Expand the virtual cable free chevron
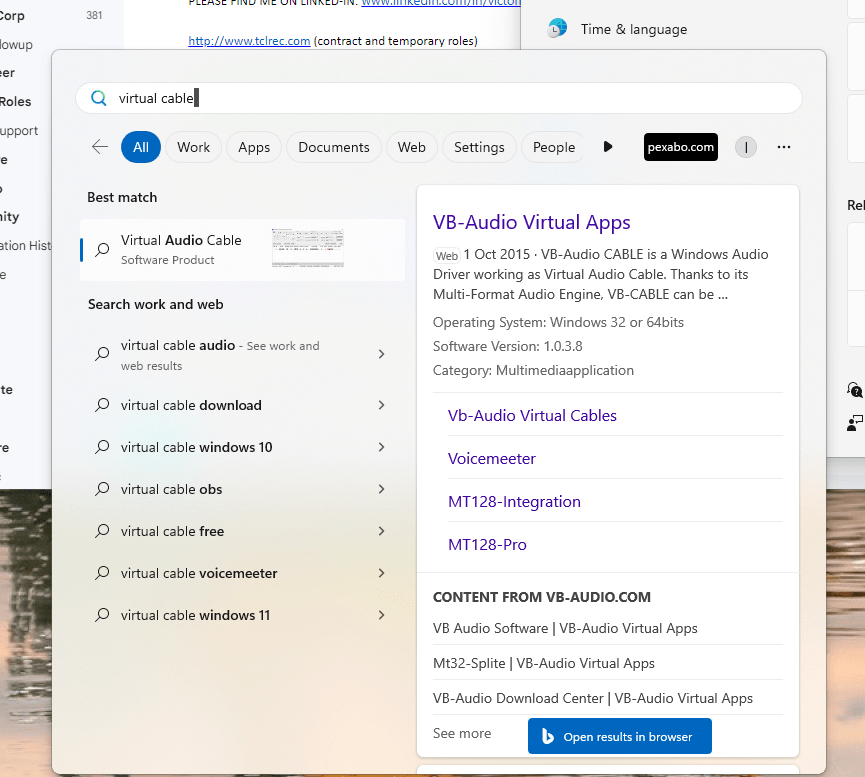The height and width of the screenshot is (777, 865). tap(381, 531)
